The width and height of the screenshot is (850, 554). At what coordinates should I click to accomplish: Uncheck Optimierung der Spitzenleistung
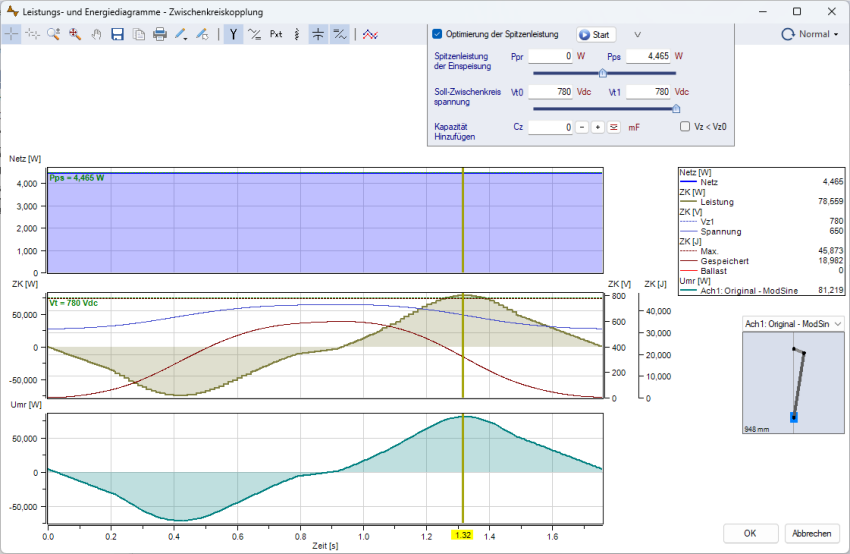(437, 34)
